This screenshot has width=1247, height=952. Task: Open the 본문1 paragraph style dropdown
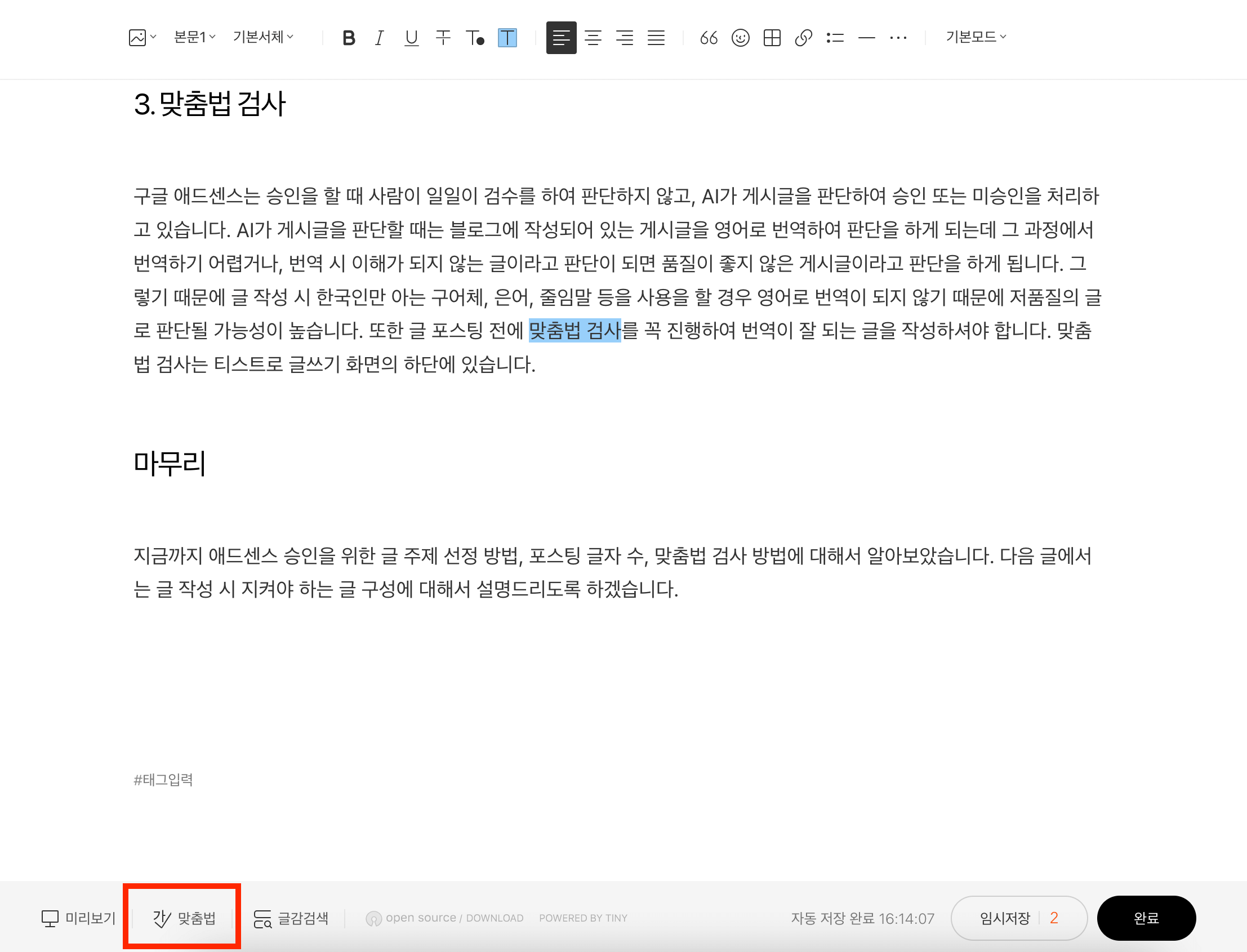point(194,37)
